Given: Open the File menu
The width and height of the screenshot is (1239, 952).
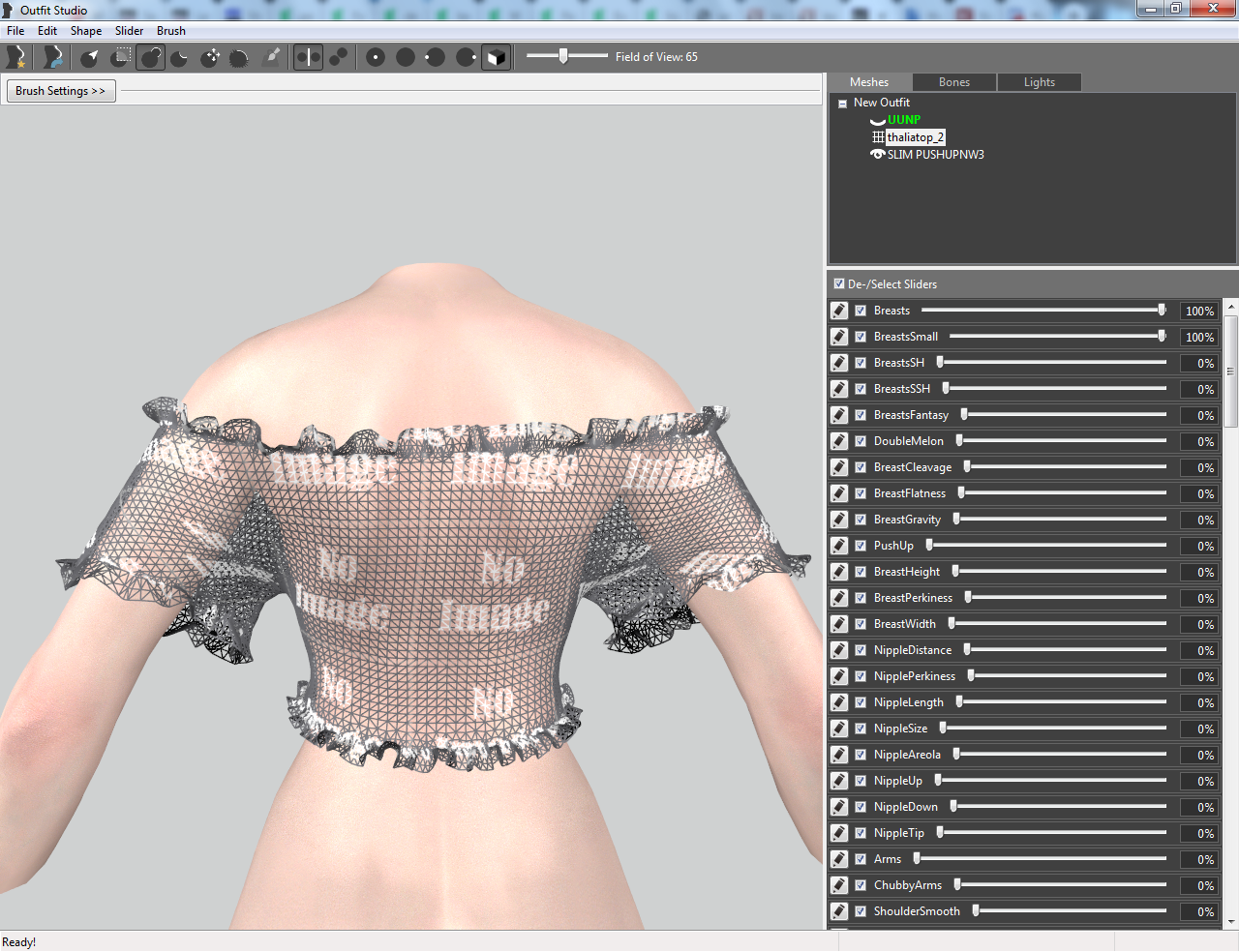Looking at the screenshot, I should tap(15, 31).
